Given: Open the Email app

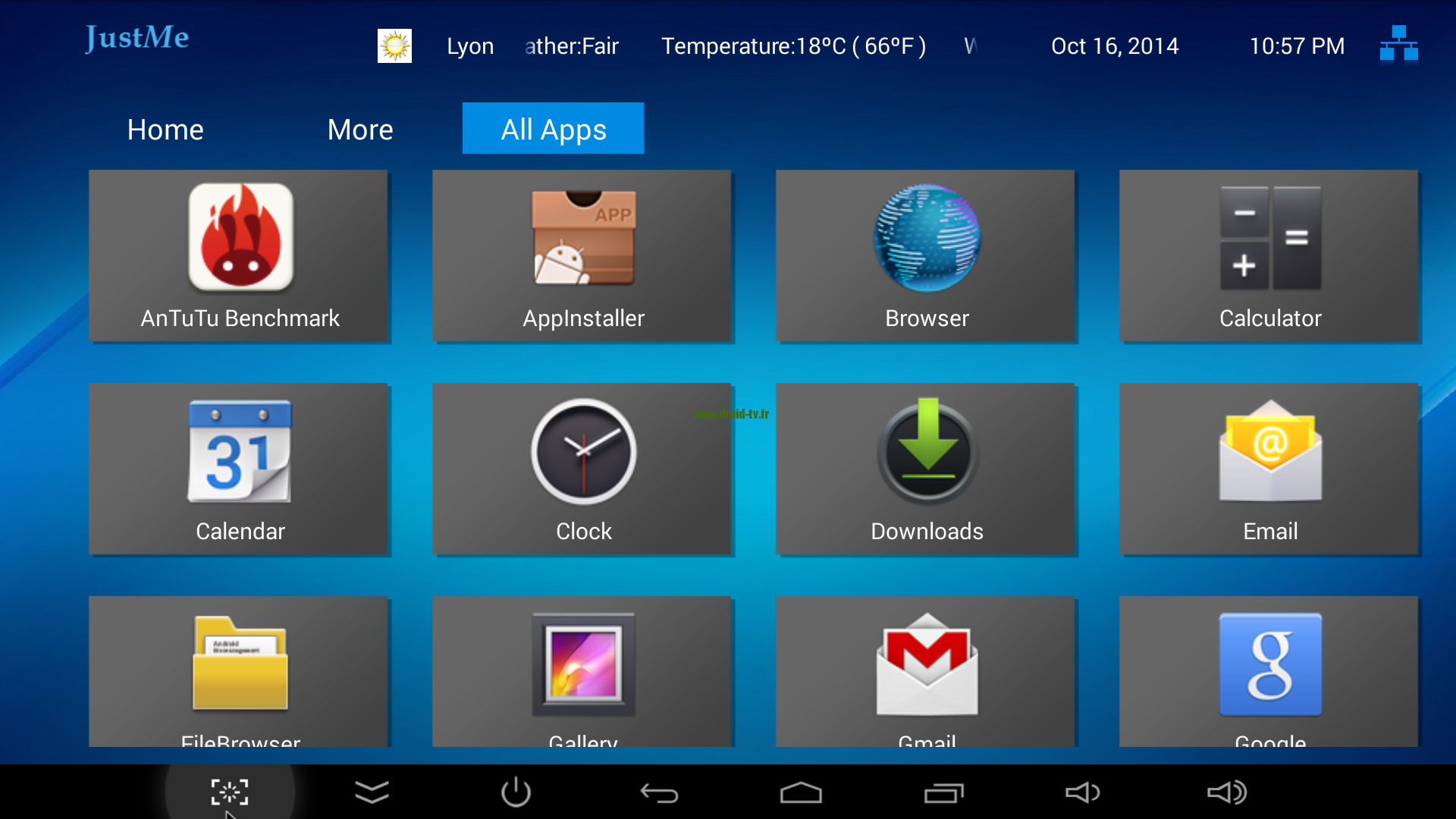Looking at the screenshot, I should tap(1270, 469).
